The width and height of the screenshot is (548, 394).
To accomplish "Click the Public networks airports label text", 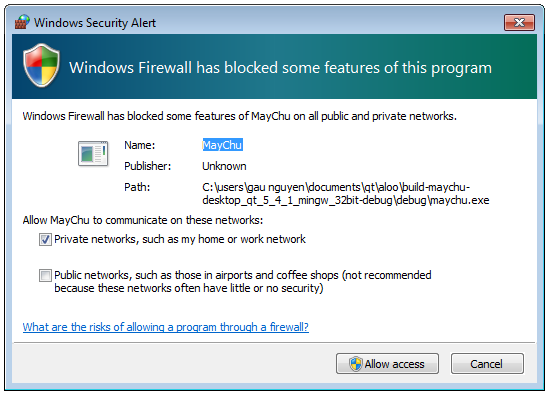I will click(243, 281).
